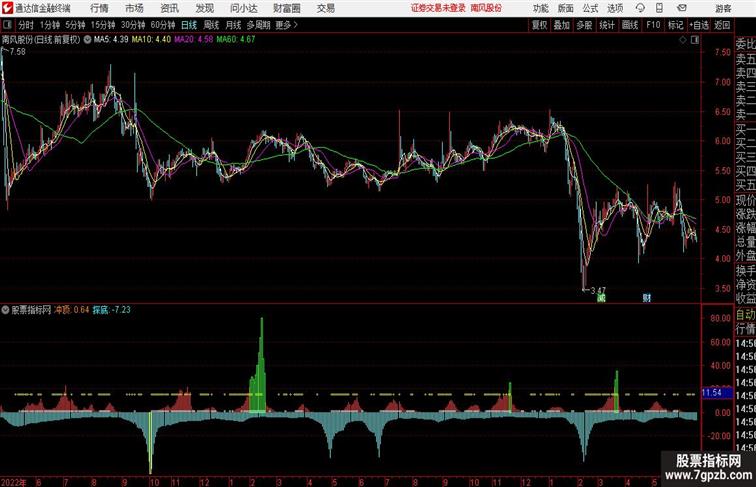
Task: Switch to 周线 period tab
Action: pos(211,25)
